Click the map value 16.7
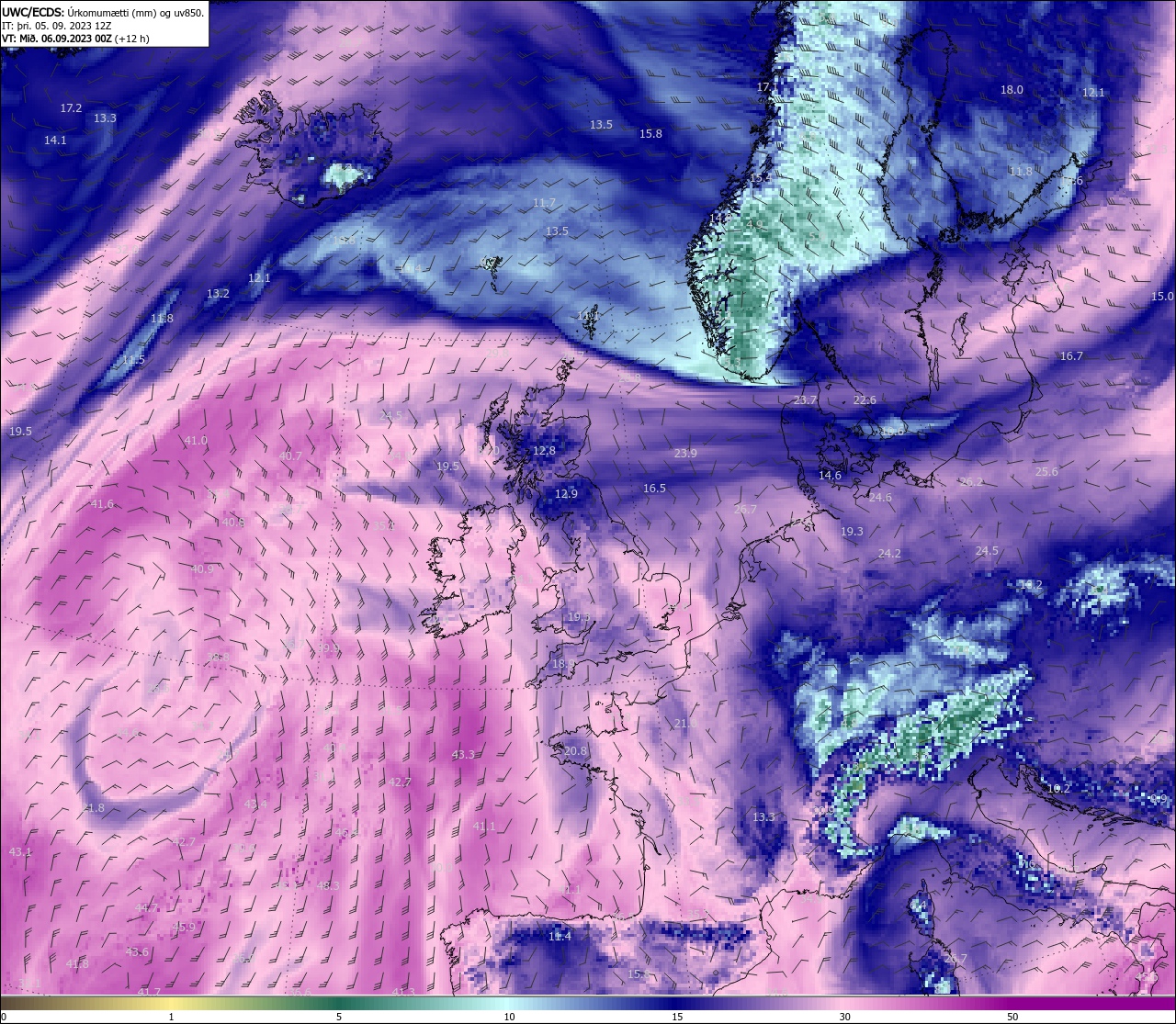 point(1071,356)
